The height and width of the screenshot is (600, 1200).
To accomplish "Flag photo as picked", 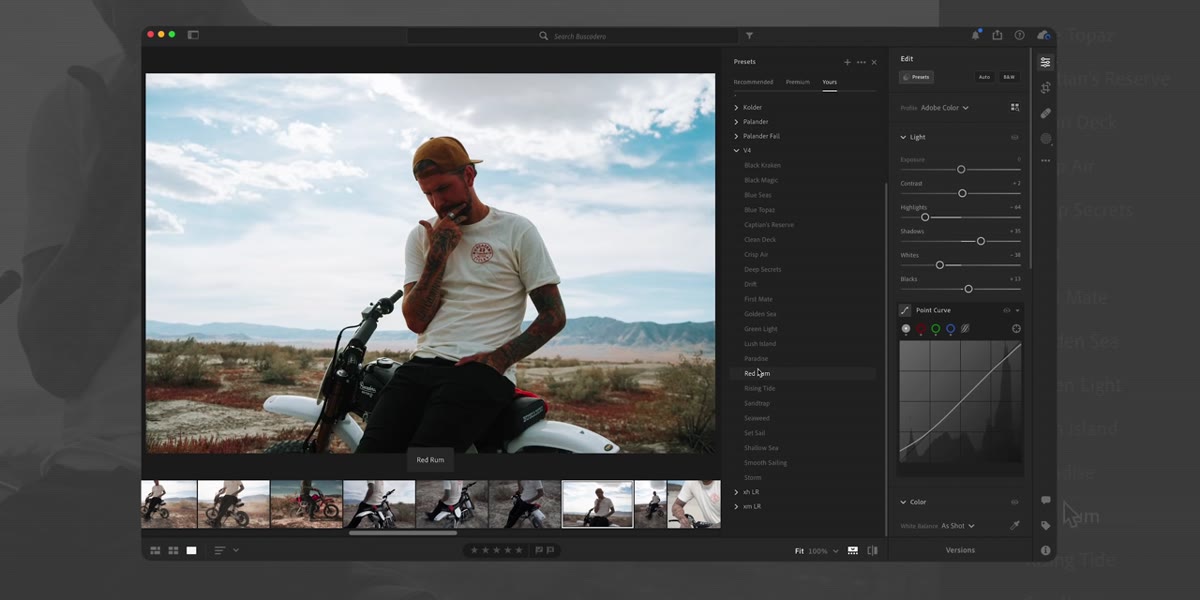I will pyautogui.click(x=538, y=550).
